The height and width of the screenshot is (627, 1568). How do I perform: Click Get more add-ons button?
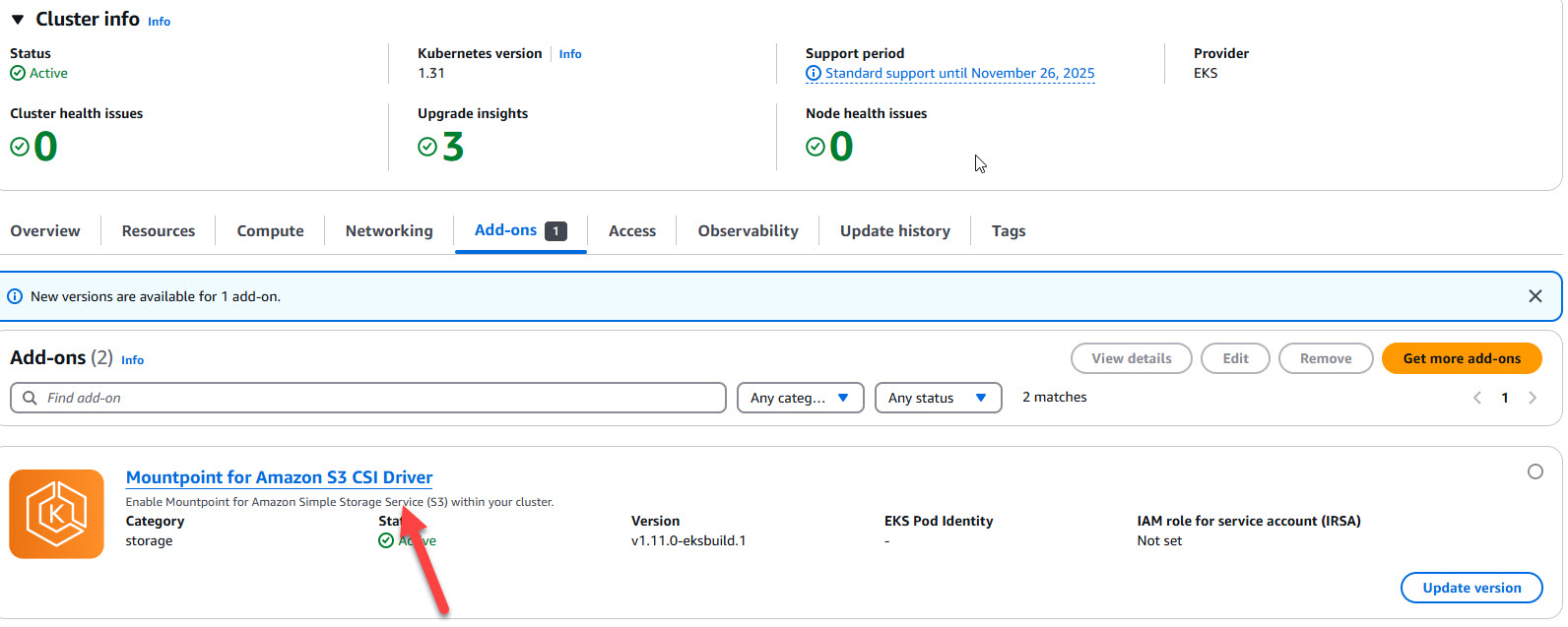tap(1462, 358)
